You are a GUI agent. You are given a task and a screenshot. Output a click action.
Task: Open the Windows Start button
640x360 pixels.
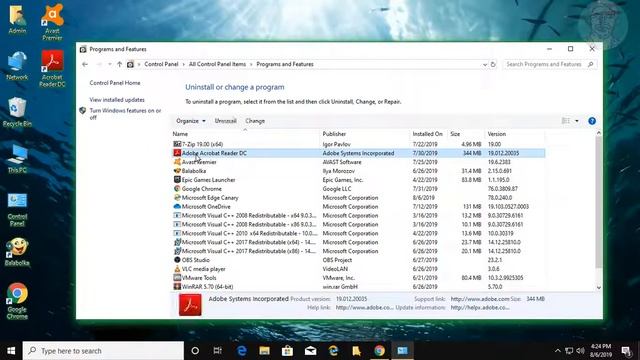(x=11, y=351)
